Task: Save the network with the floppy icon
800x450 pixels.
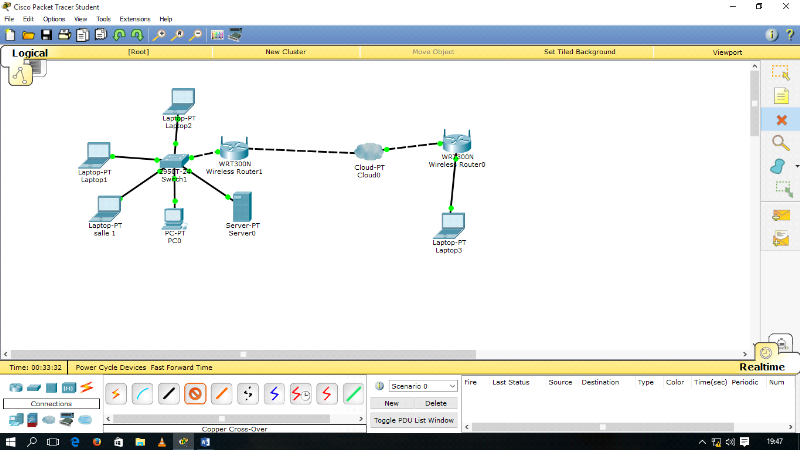Action: [46, 35]
